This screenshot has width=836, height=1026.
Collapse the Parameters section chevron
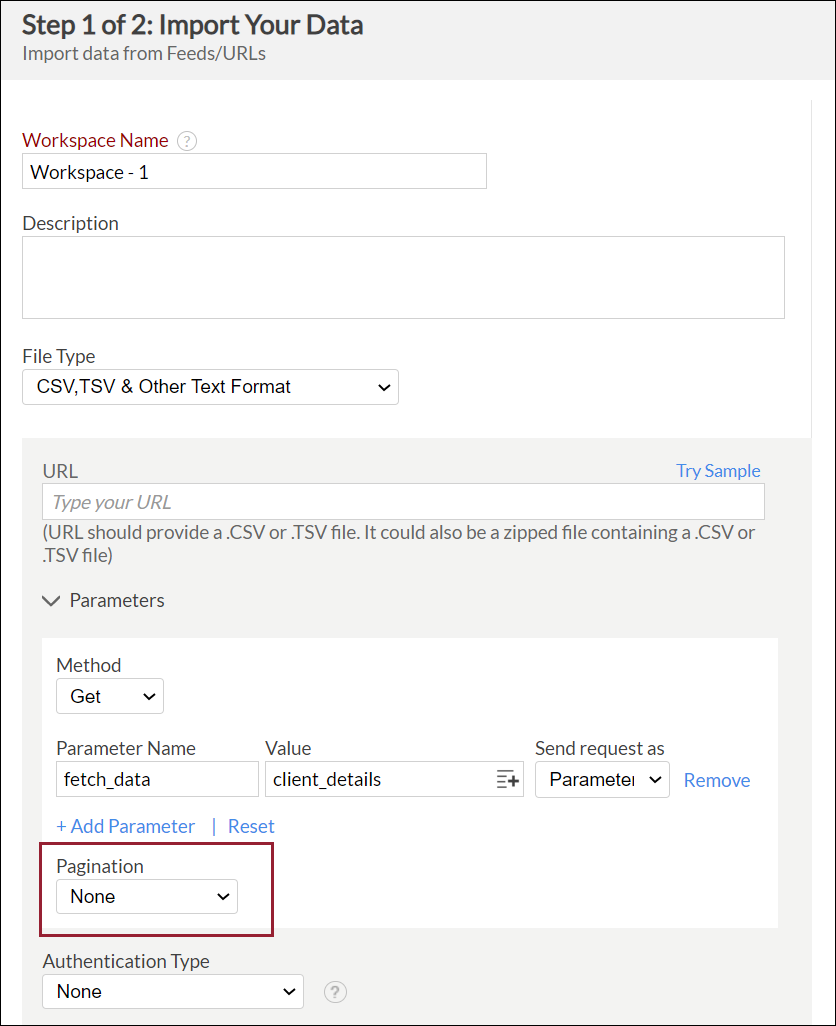click(x=53, y=601)
